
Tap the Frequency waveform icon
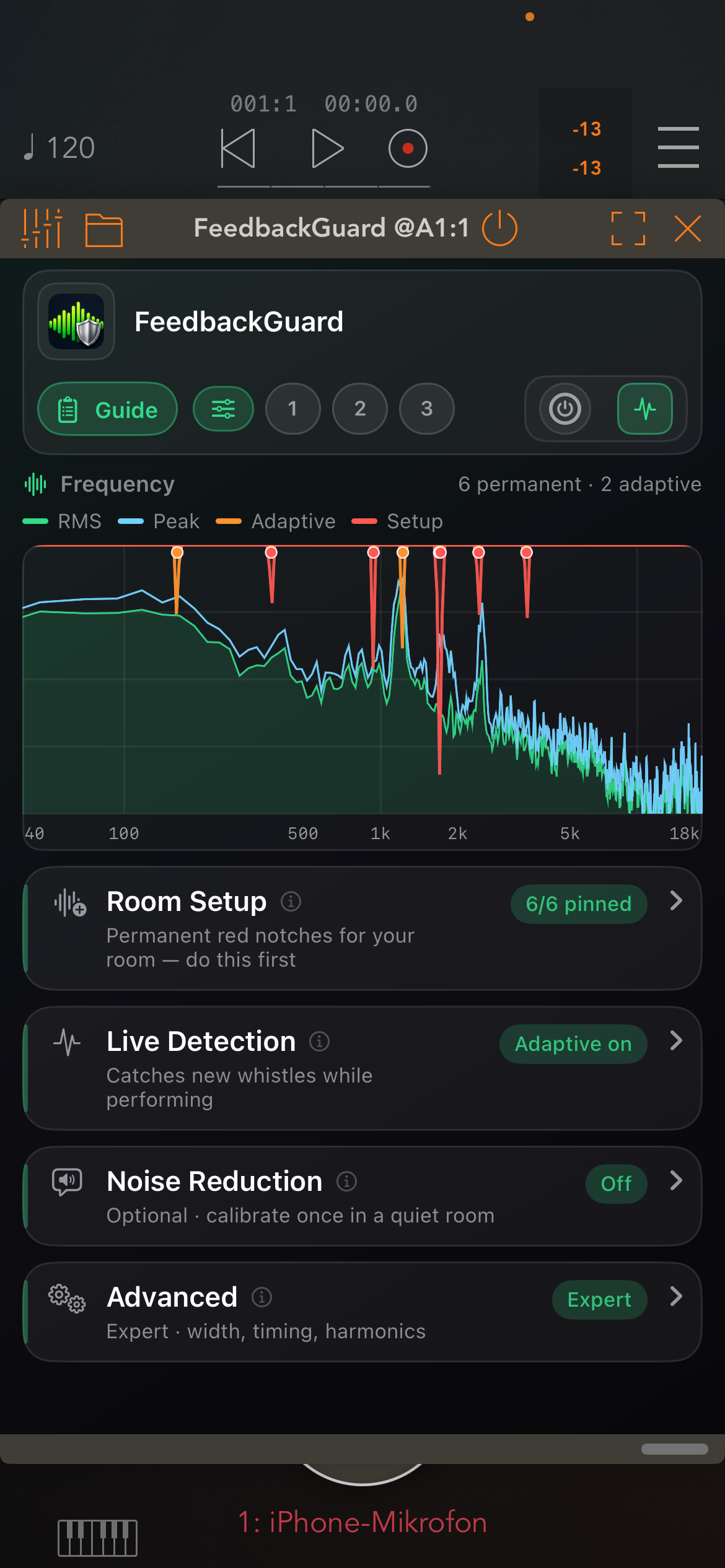(x=35, y=484)
